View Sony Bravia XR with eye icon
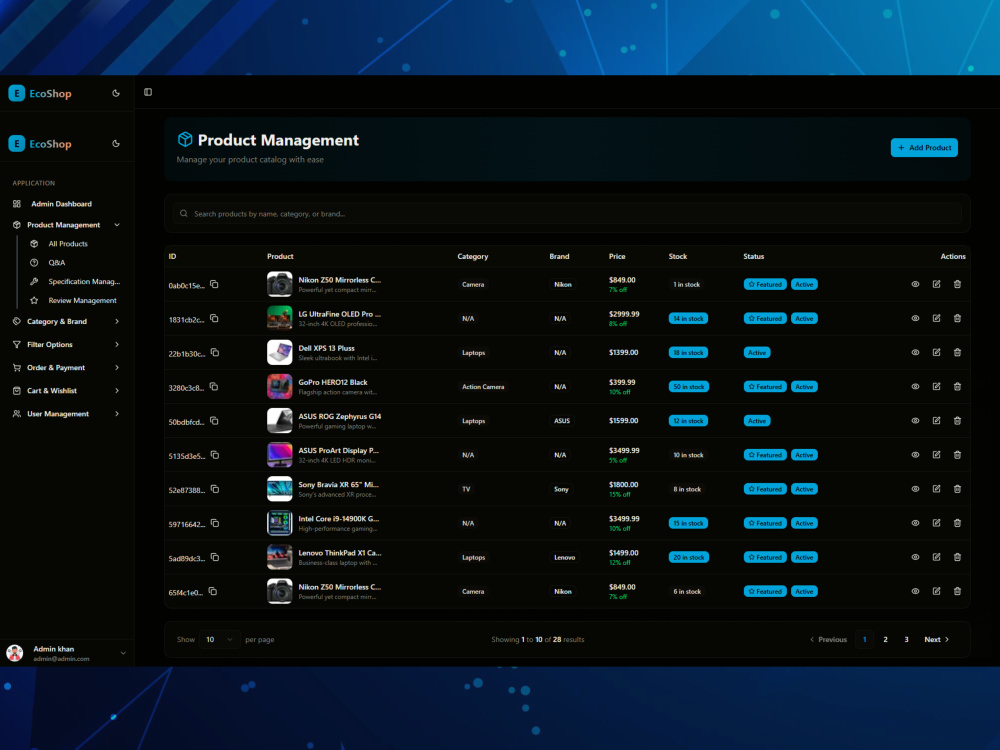This screenshot has height=750, width=1000. (x=915, y=489)
